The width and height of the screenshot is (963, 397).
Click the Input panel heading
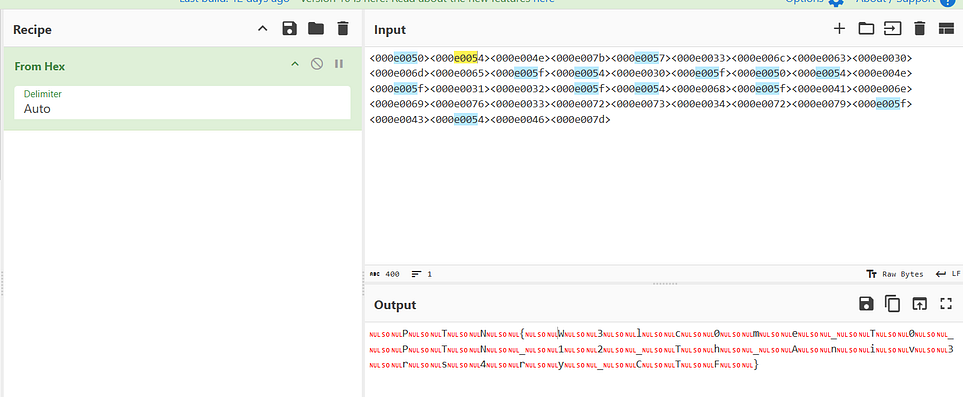point(390,29)
